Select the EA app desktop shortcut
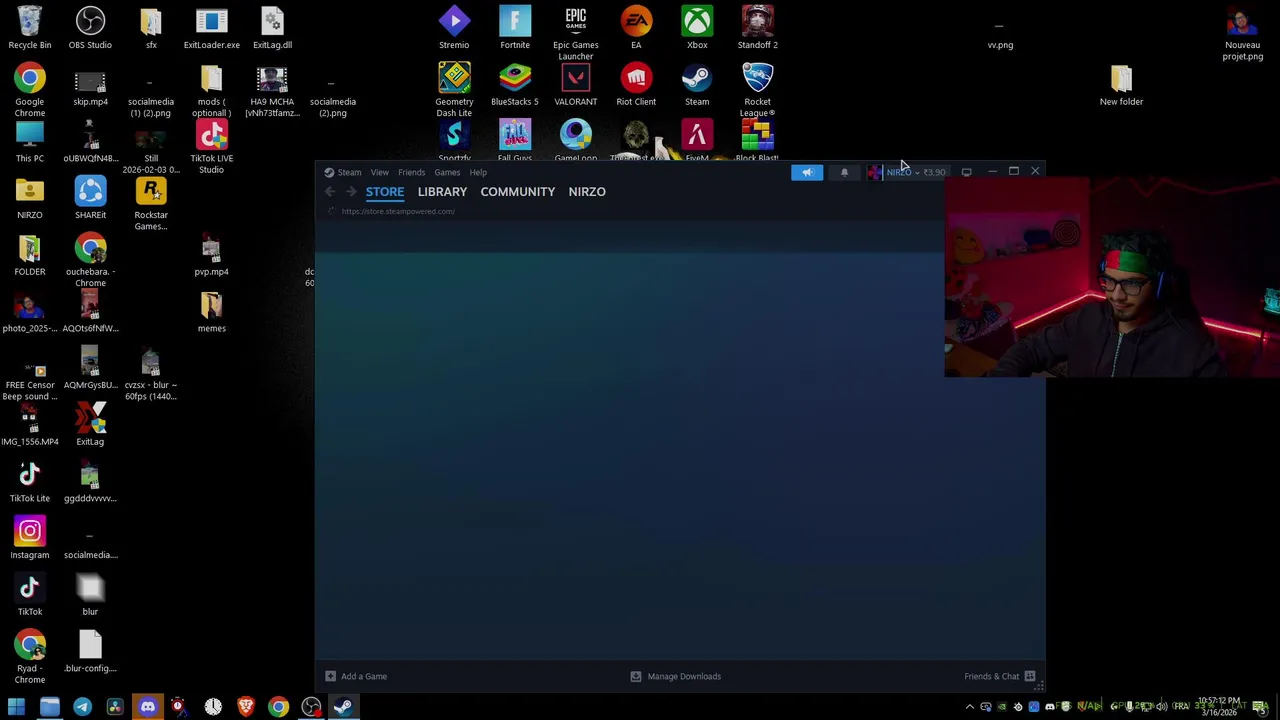The image size is (1280, 720). pyautogui.click(x=636, y=28)
